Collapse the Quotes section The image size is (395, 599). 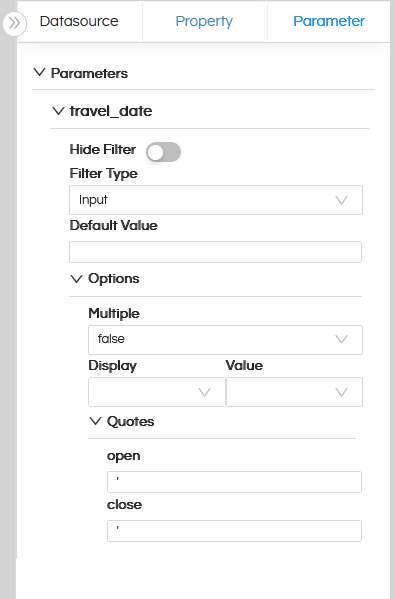tap(96, 421)
